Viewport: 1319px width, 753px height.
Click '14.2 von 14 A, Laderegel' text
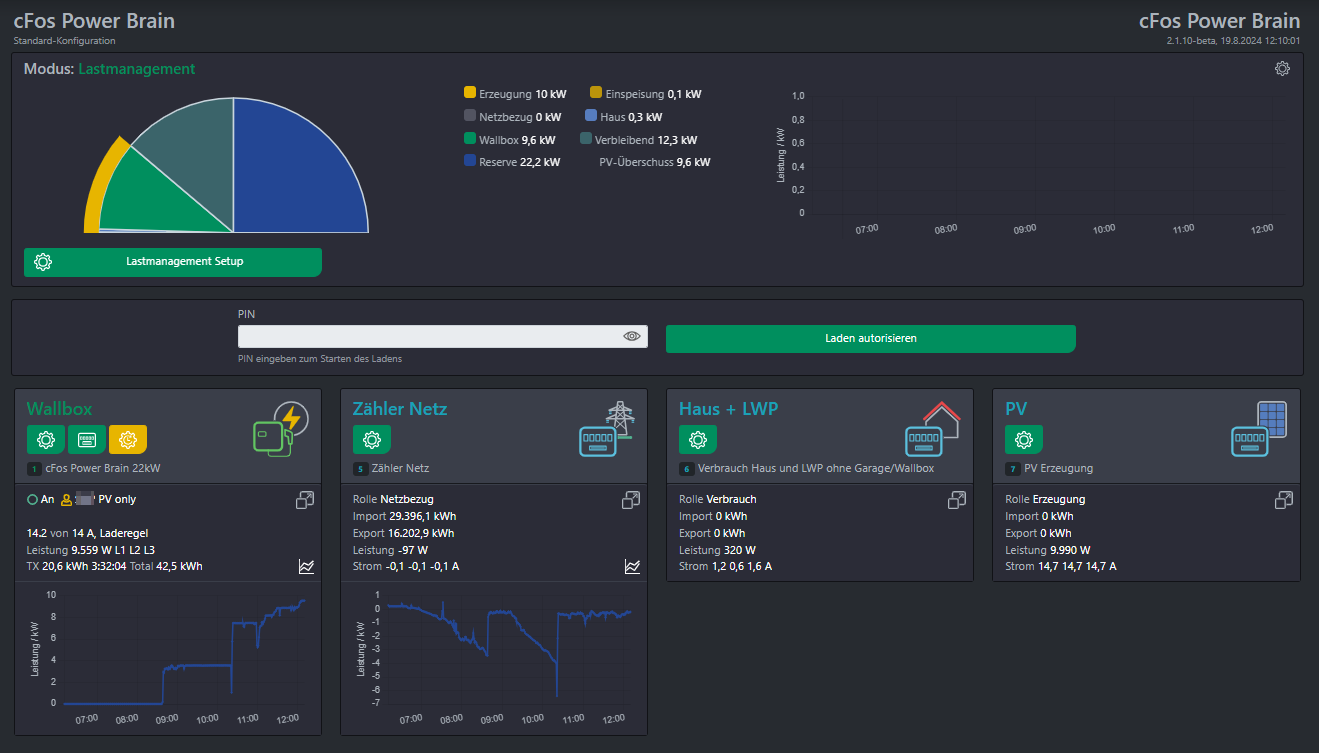(x=87, y=533)
